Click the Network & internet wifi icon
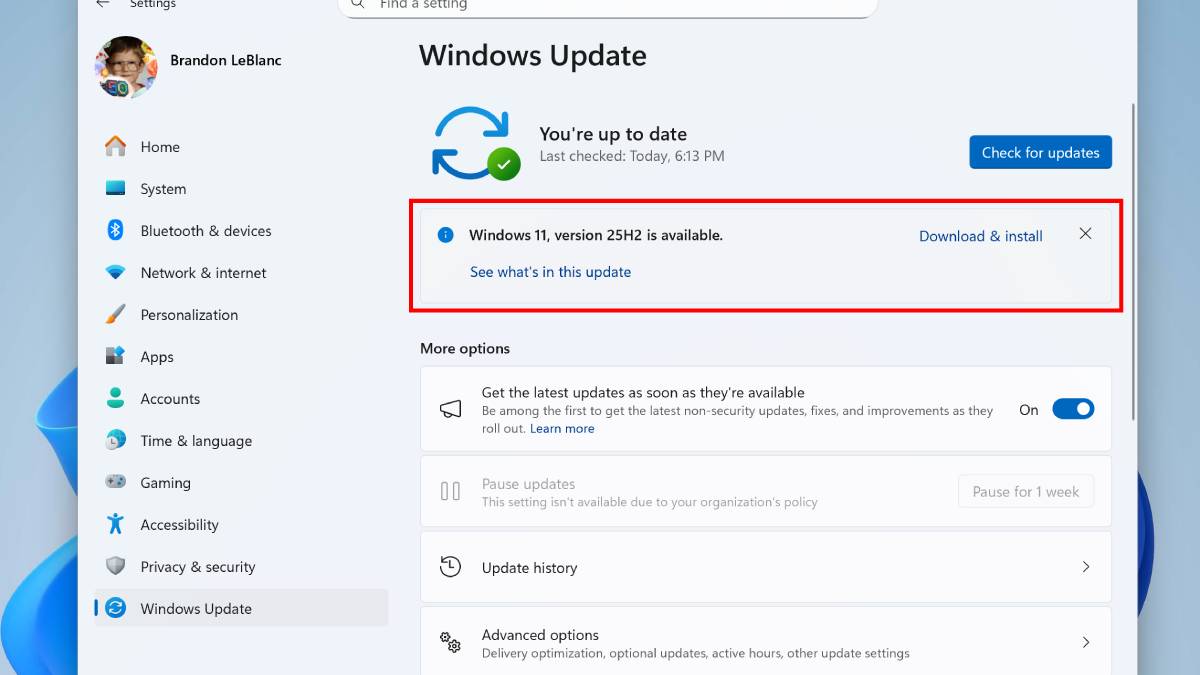The width and height of the screenshot is (1200, 675). [x=116, y=272]
